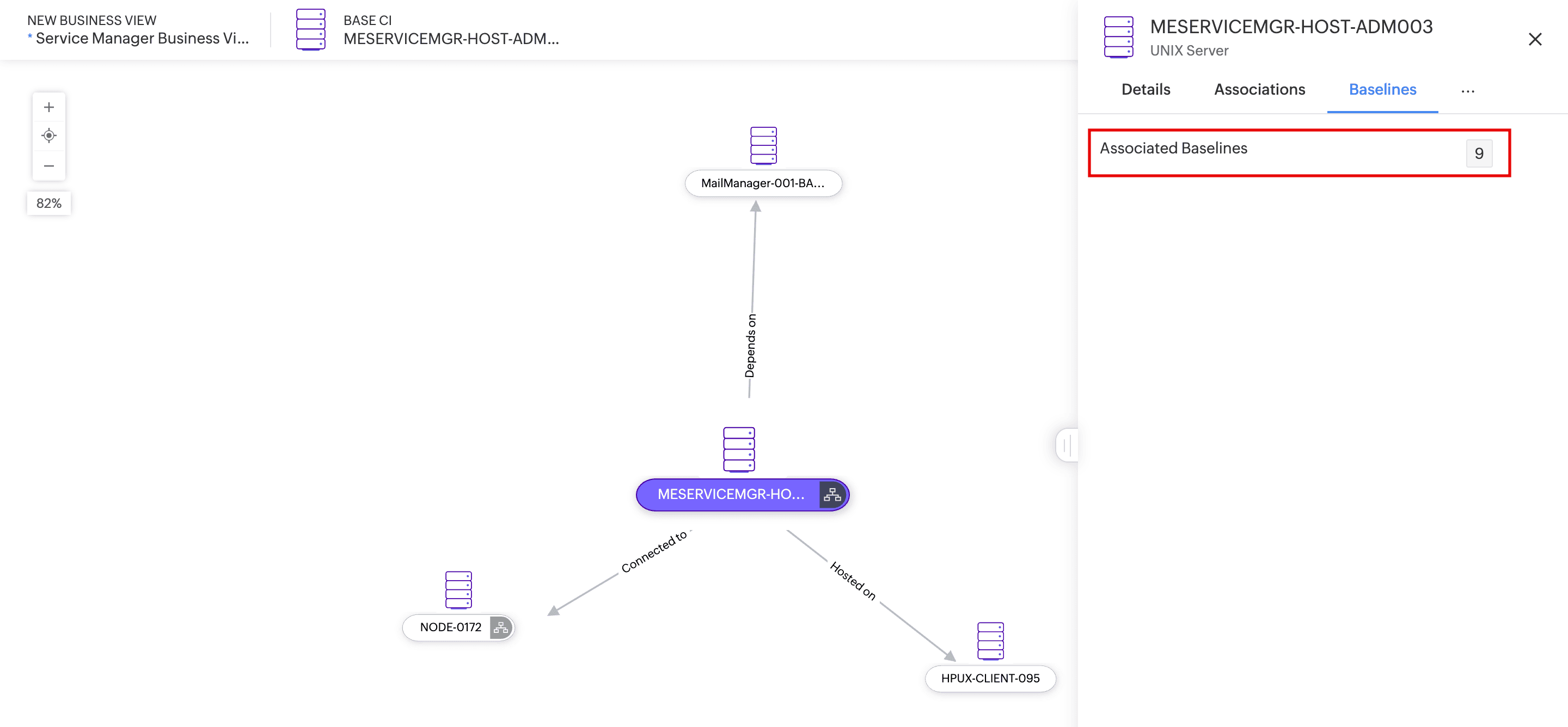Click the hierarchy icon on NODE-0172

tap(500, 627)
